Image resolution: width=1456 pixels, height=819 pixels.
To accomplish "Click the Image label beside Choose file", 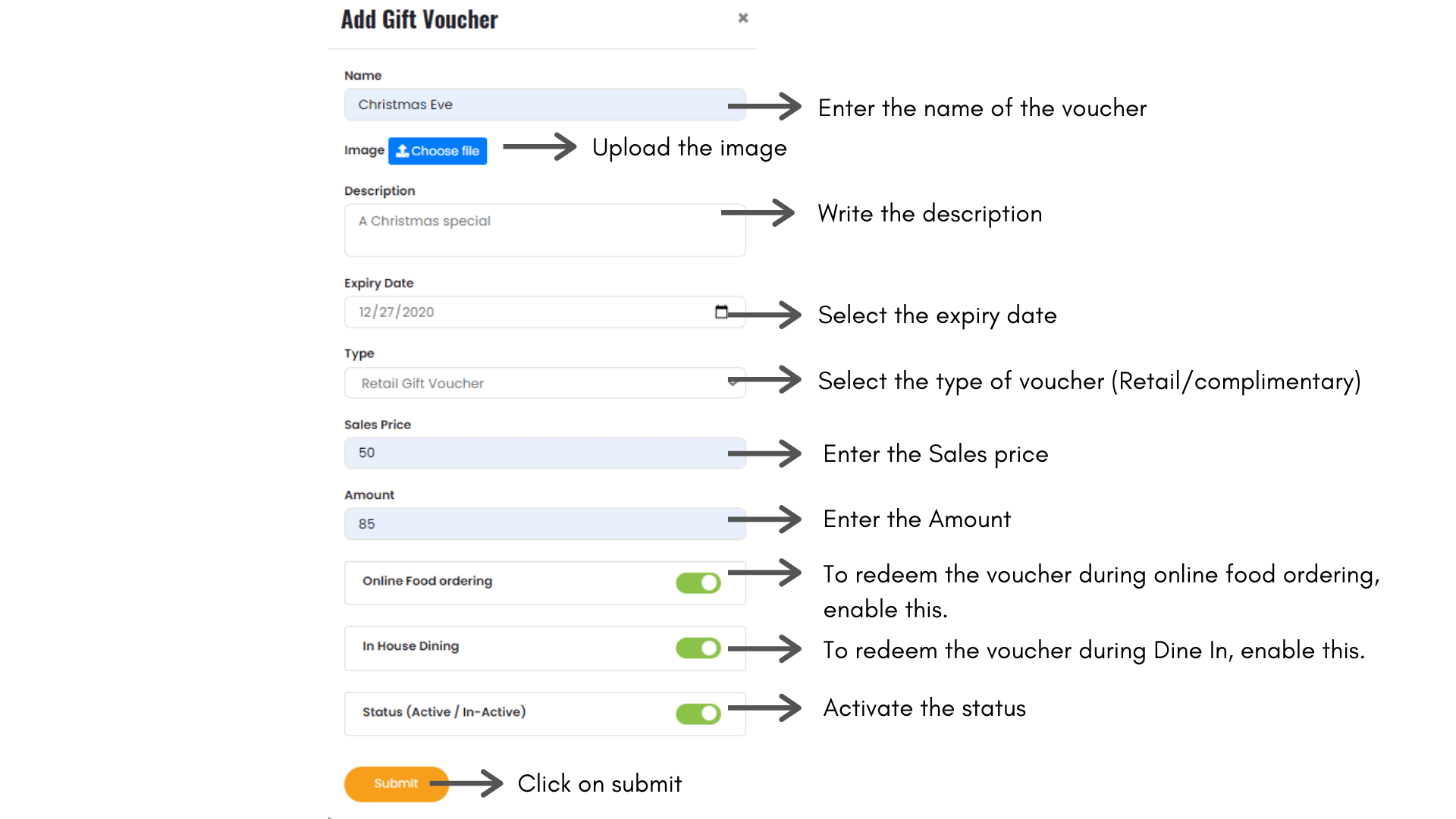I will [x=364, y=150].
